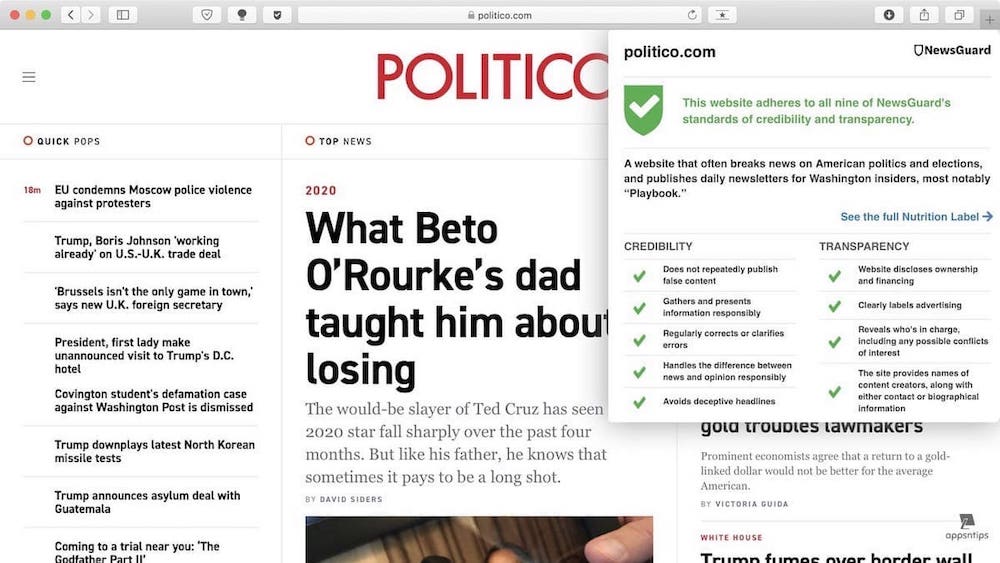Click the lightbulb extension icon in toolbar

pyautogui.click(x=241, y=15)
